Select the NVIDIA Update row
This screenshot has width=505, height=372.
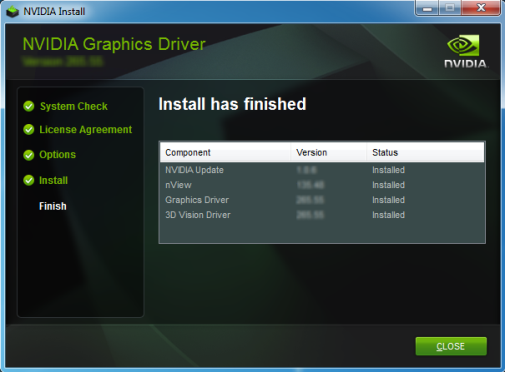pyautogui.click(x=322, y=170)
